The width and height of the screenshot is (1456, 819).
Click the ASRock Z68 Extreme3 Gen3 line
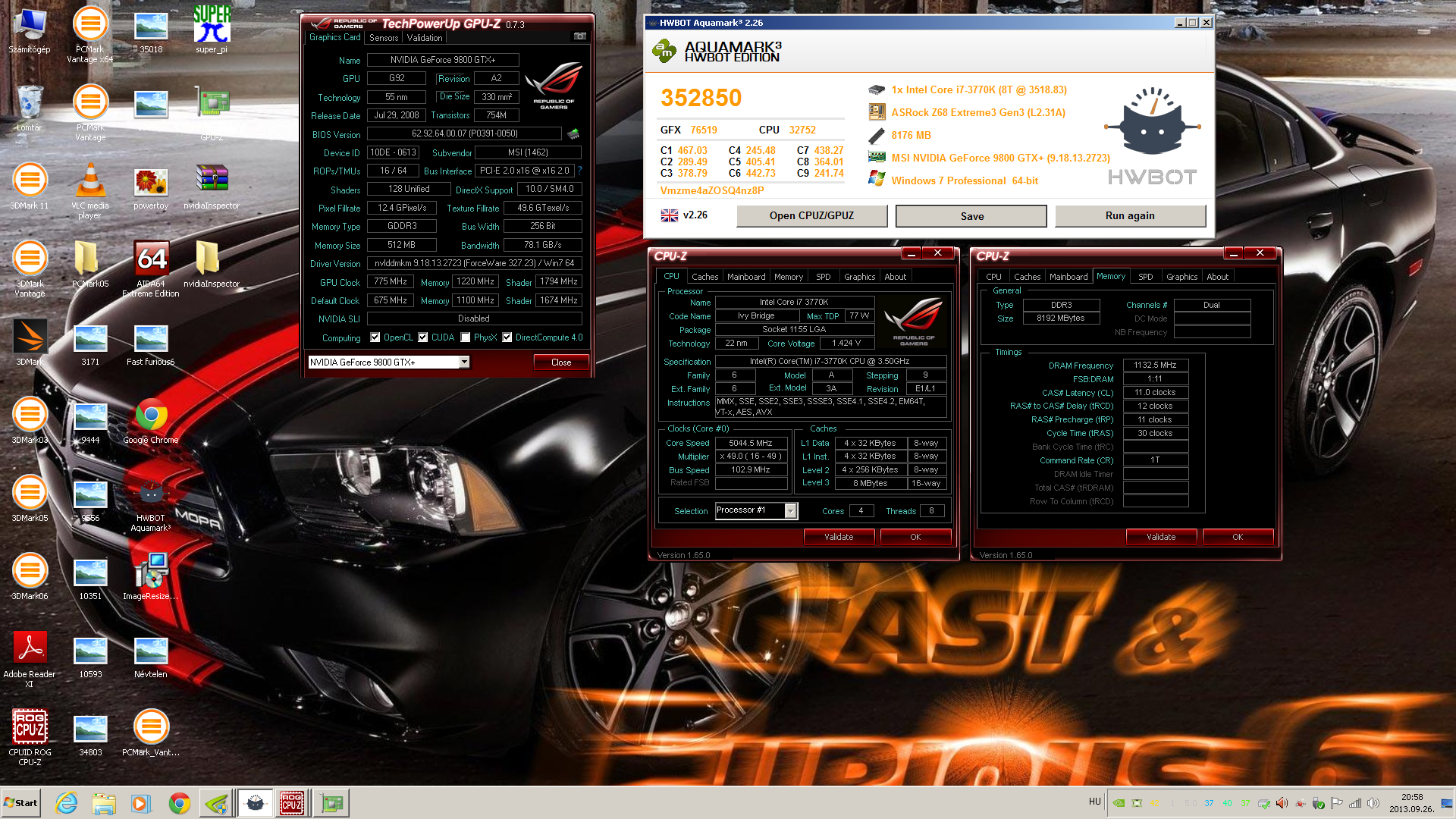coord(978,112)
